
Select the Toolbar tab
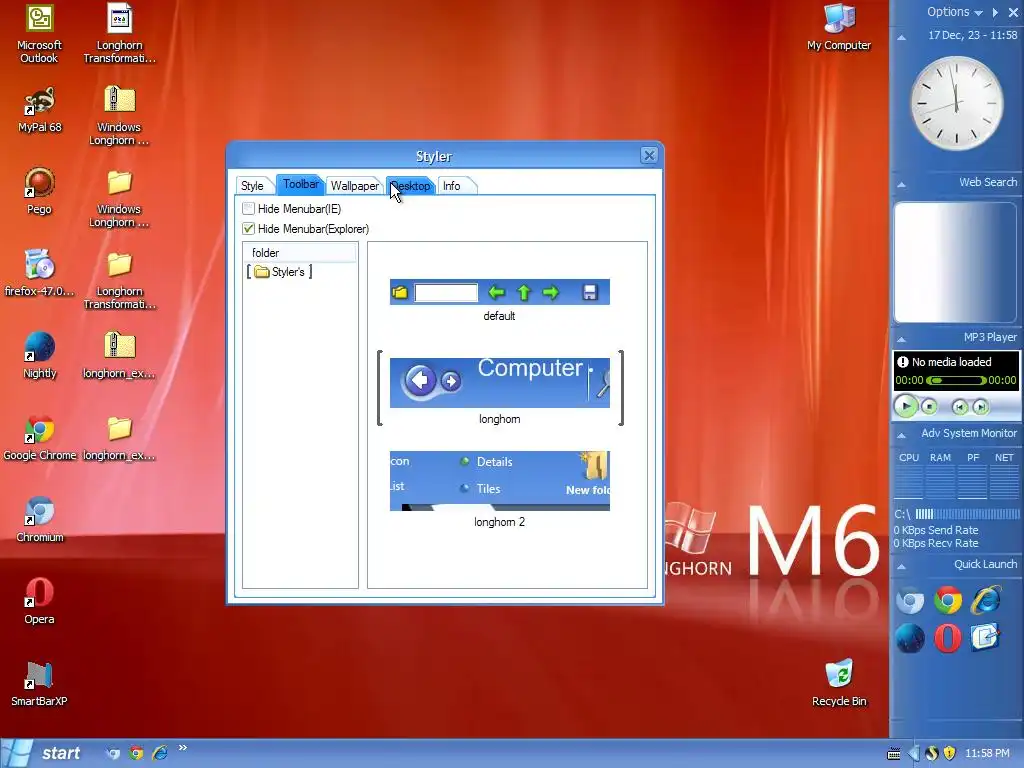300,185
